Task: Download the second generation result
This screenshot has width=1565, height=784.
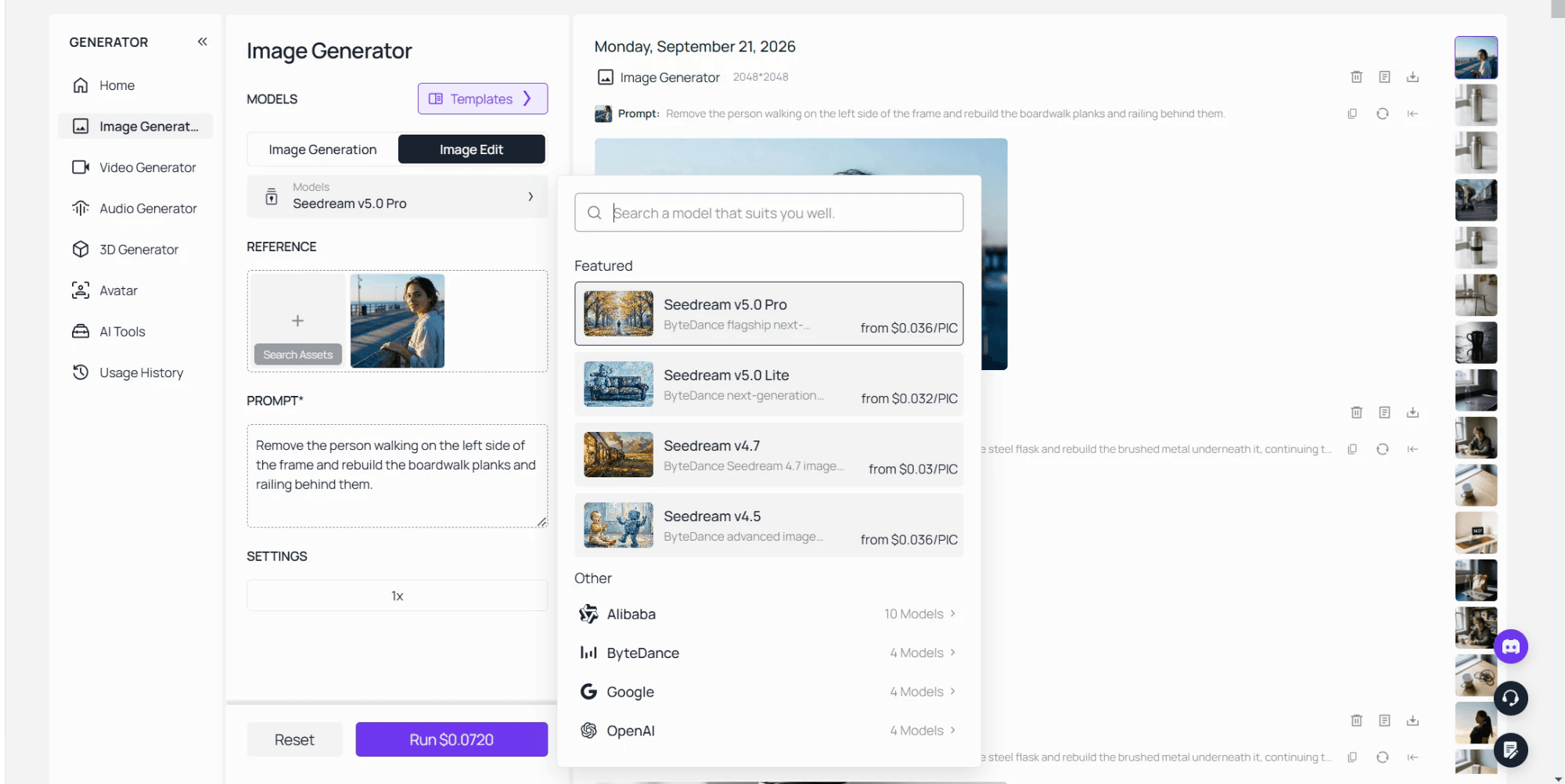Action: [1412, 412]
